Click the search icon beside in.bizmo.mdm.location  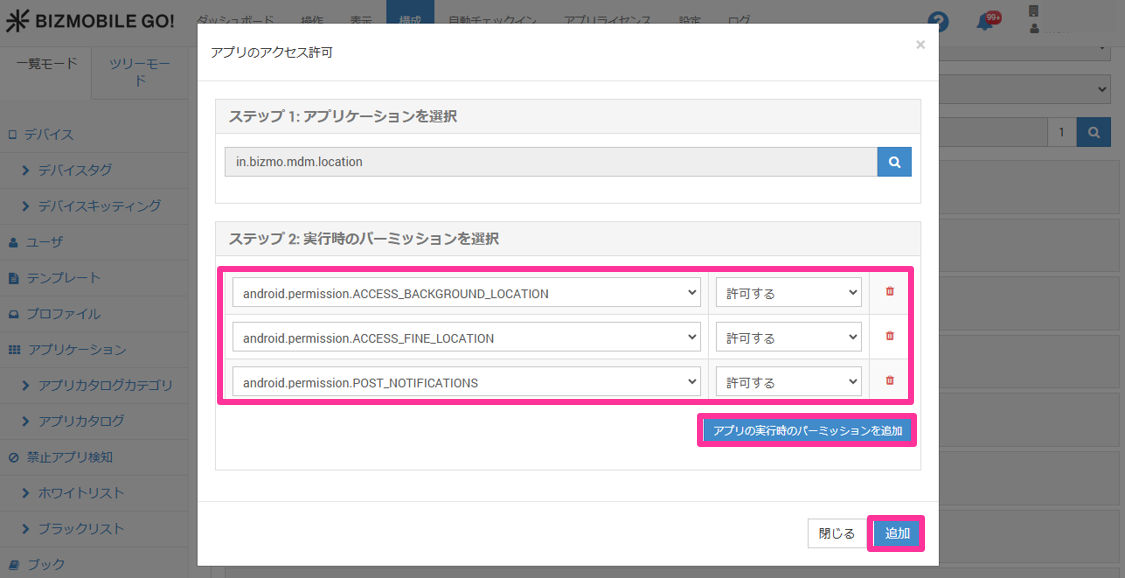pos(894,161)
